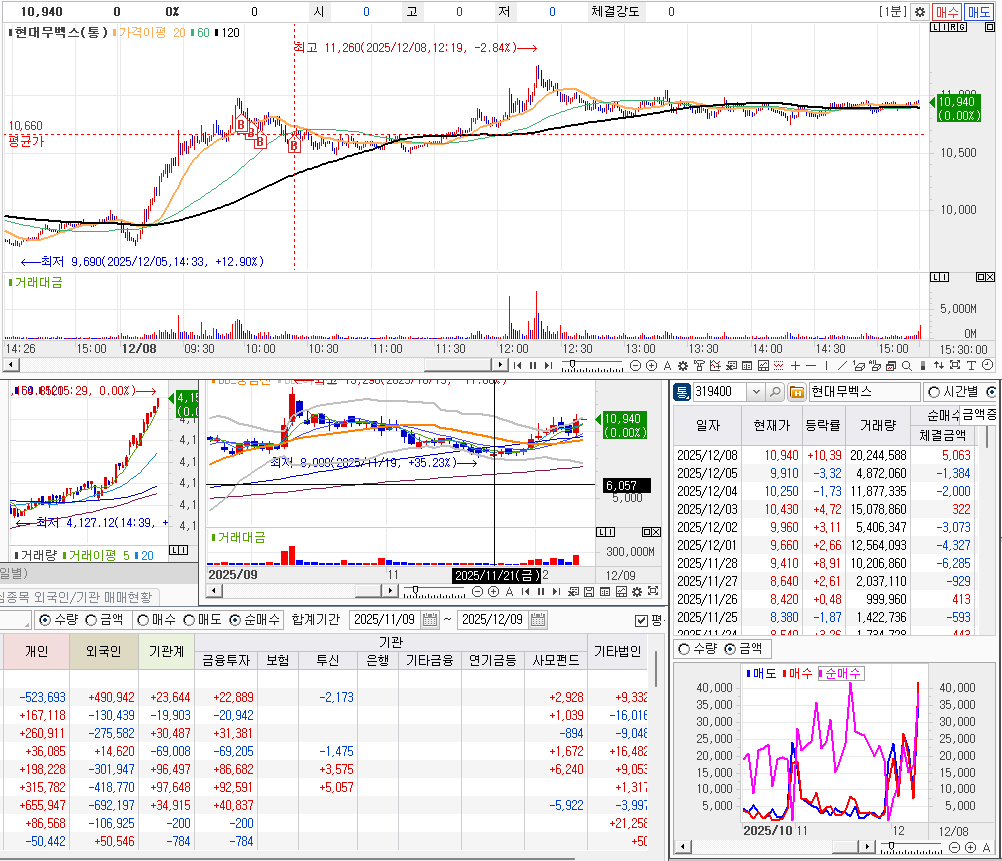
Task: Click the erase all drawings icon
Action: click(875, 366)
